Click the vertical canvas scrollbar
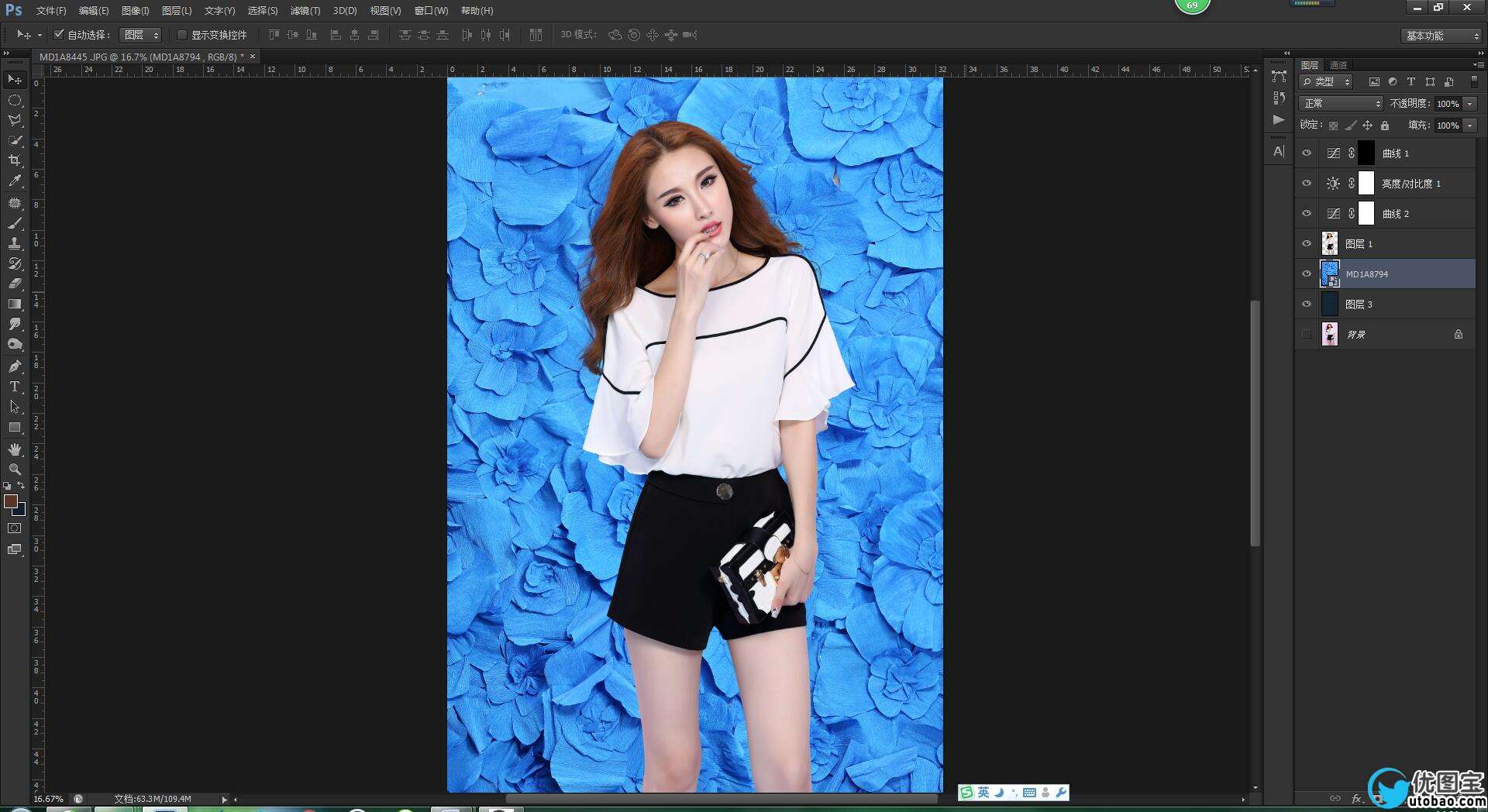The image size is (1488, 812). [x=1255, y=423]
